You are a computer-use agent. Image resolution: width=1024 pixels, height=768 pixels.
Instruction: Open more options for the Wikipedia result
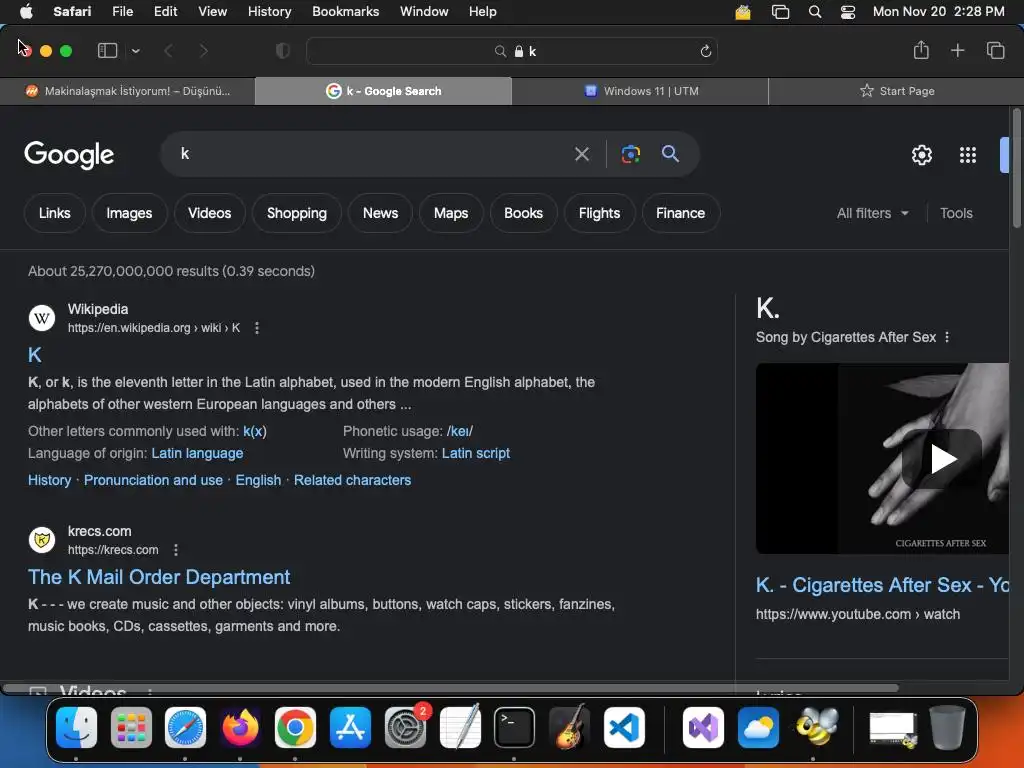(257, 328)
